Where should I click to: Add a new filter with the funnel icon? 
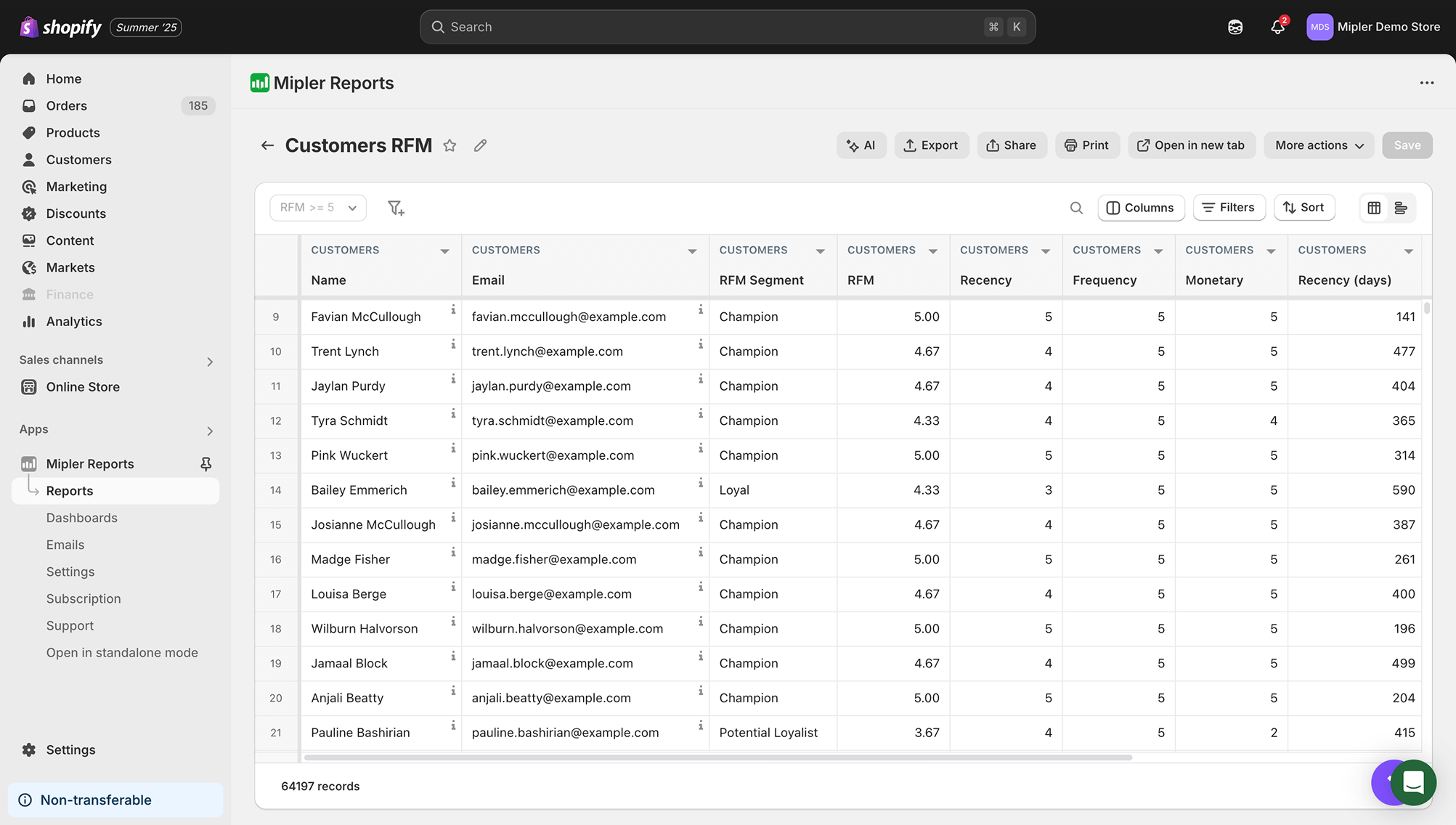point(396,208)
